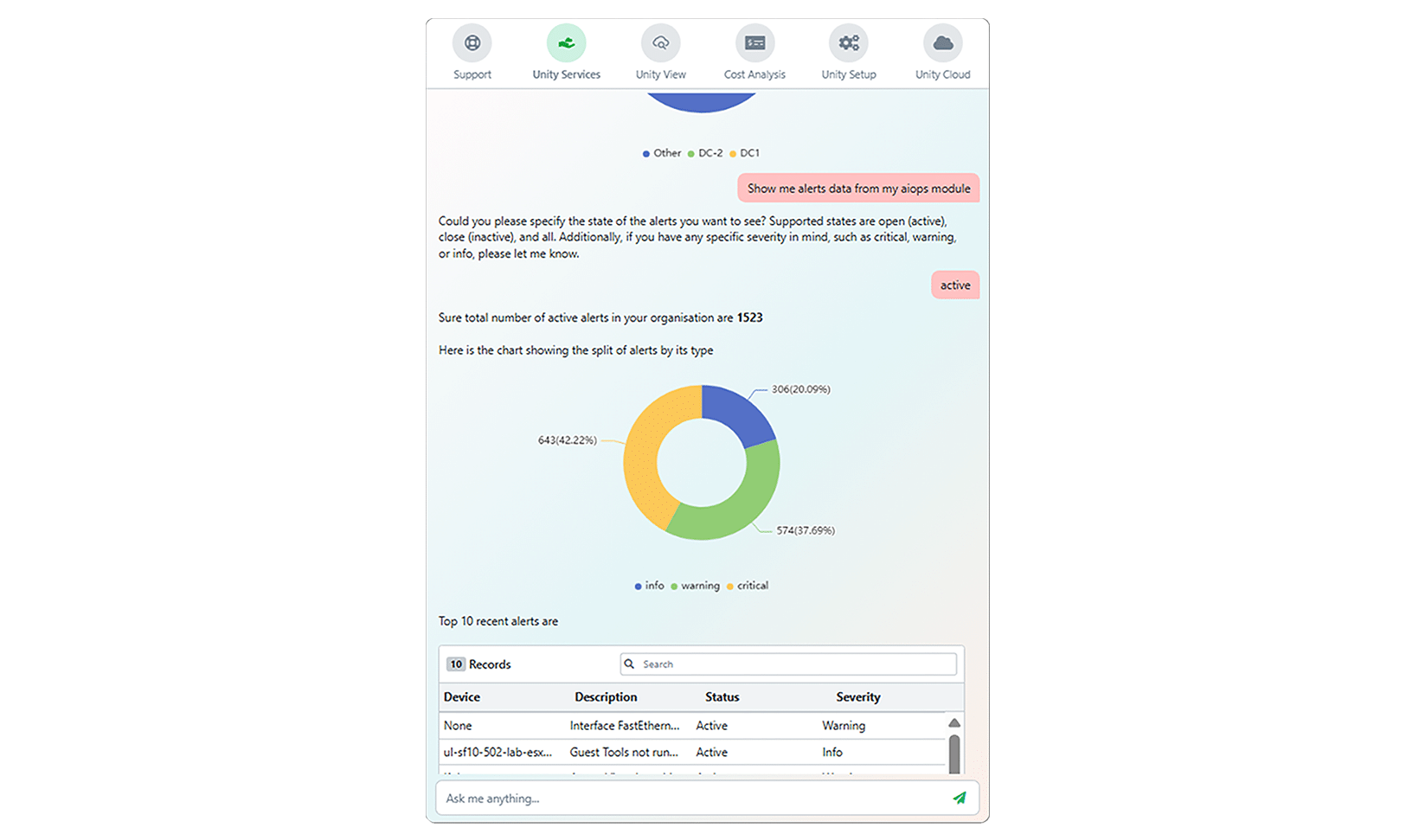Toggle the warning legend item
This screenshot has width=1419, height=840.
point(695,586)
